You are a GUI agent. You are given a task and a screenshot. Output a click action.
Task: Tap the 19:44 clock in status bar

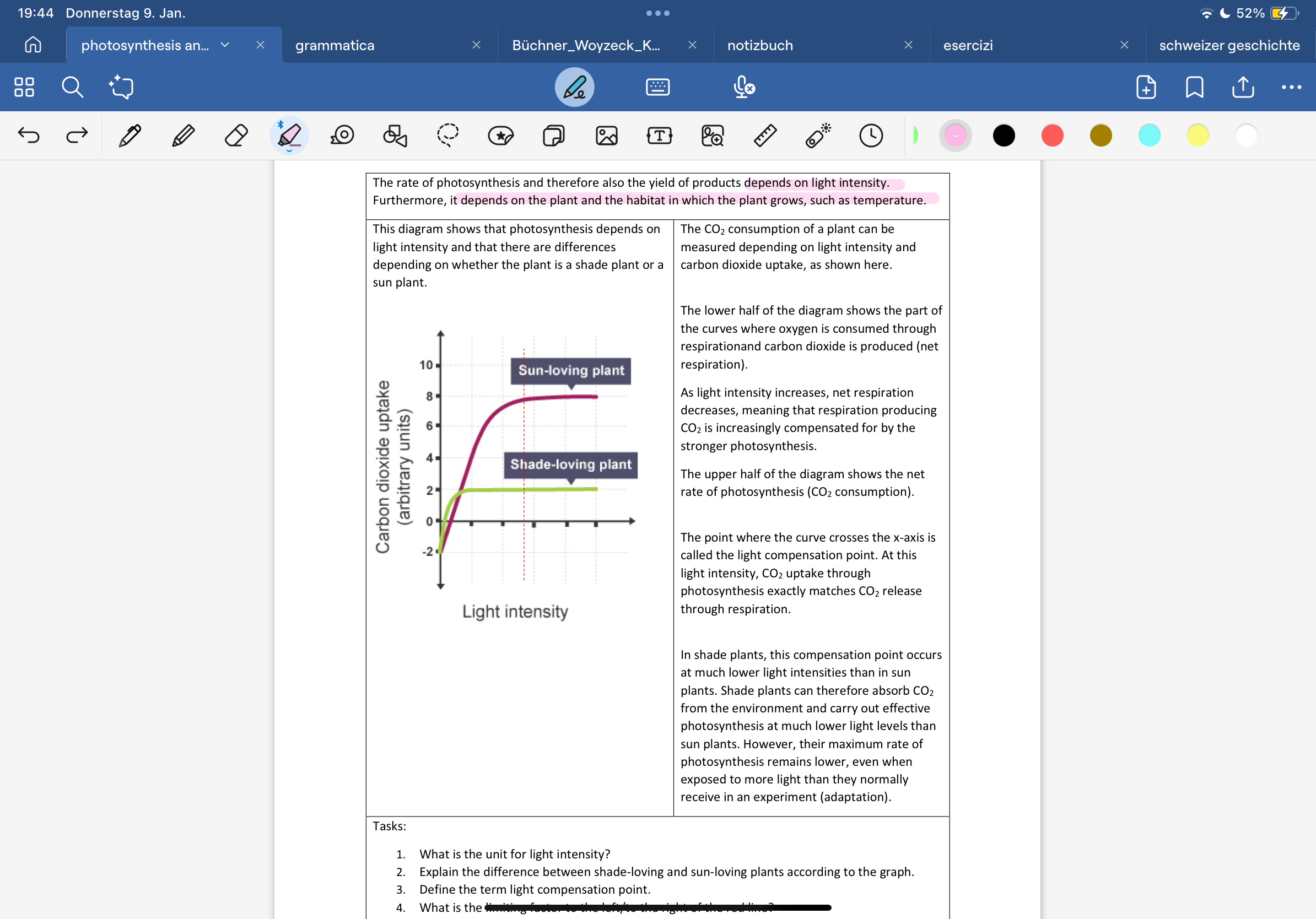(35, 13)
